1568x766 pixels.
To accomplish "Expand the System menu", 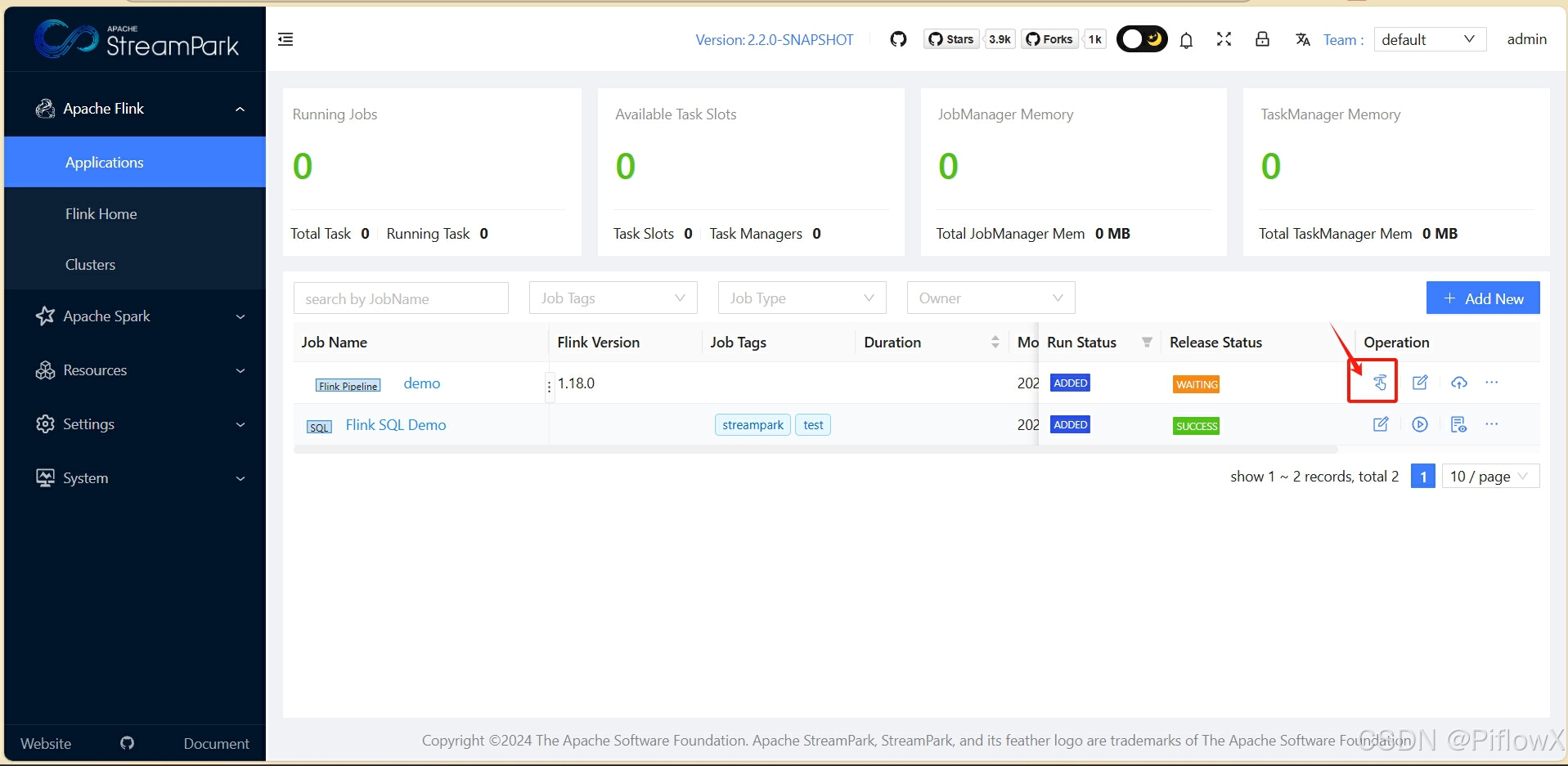I will 135,478.
